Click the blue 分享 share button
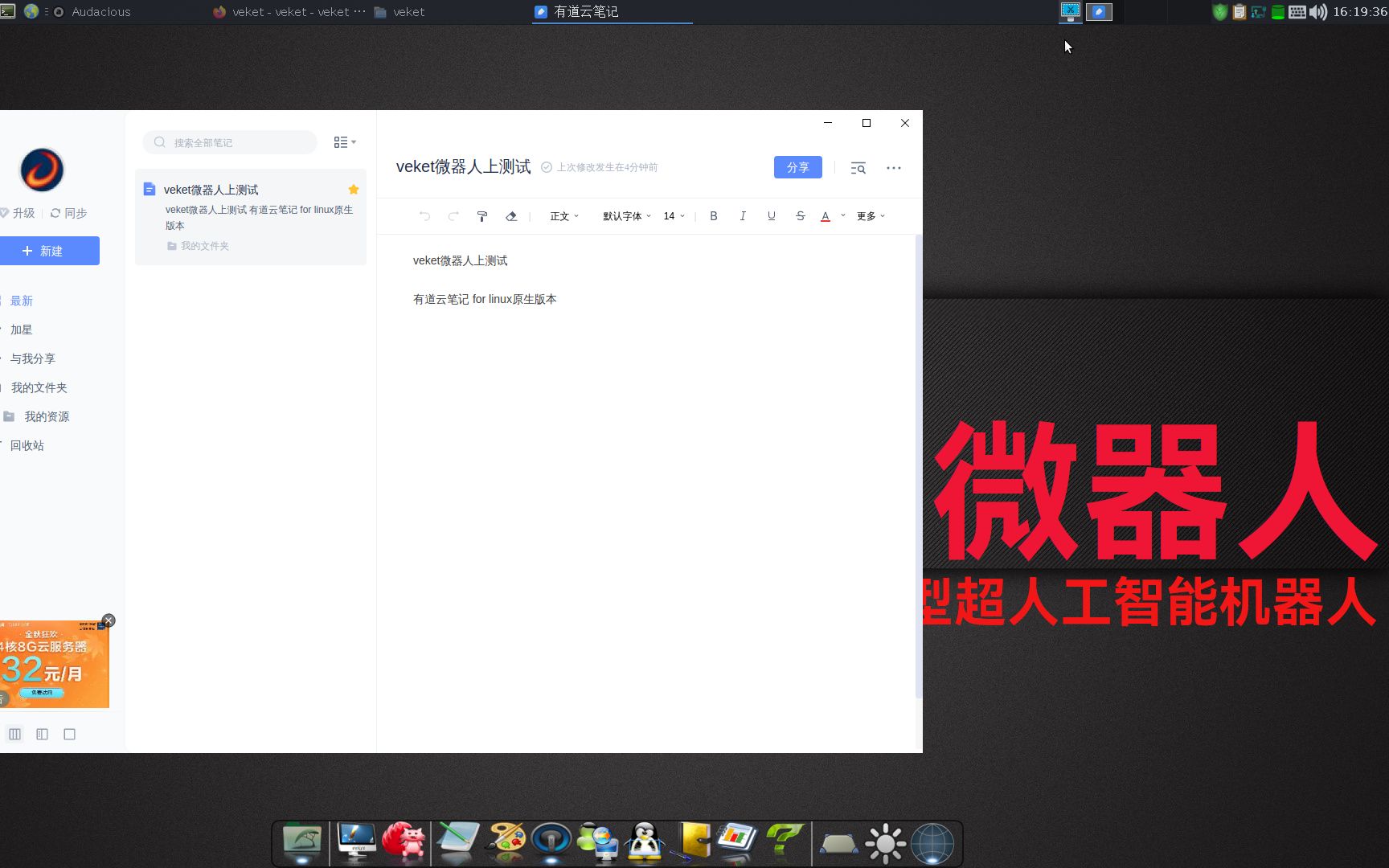Screen dimensions: 1389x868 (x=798, y=167)
